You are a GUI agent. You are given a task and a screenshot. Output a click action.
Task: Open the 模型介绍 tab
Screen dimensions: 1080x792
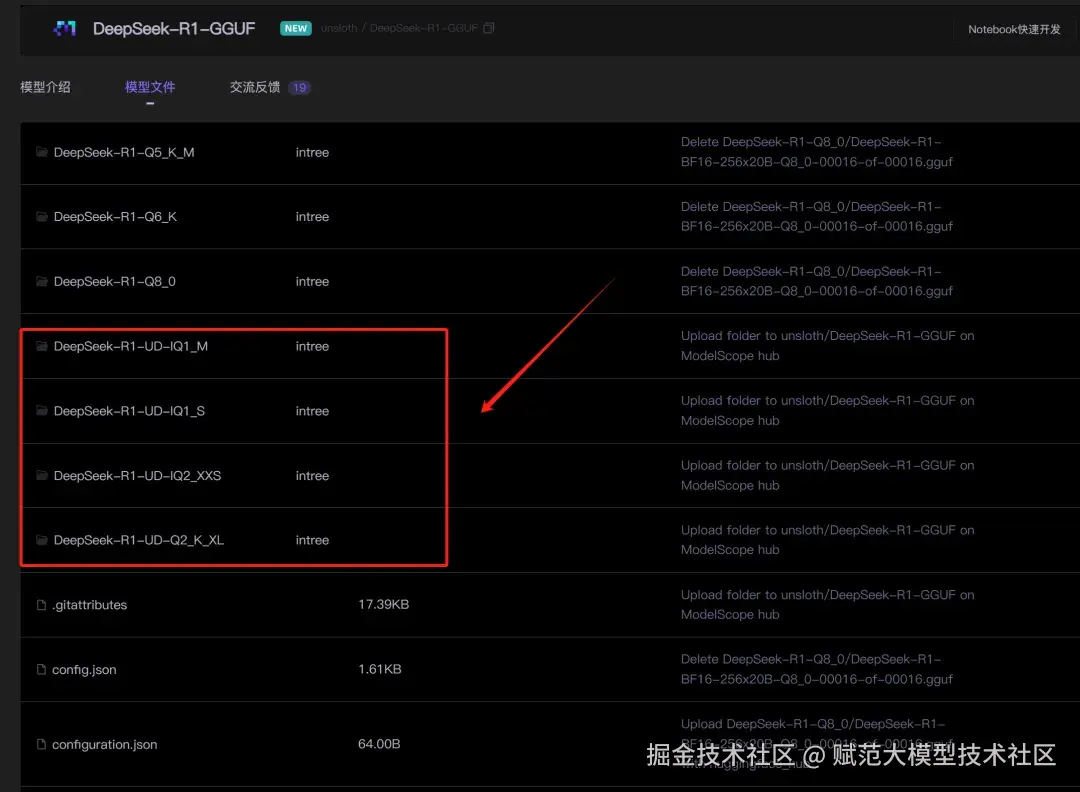45,87
